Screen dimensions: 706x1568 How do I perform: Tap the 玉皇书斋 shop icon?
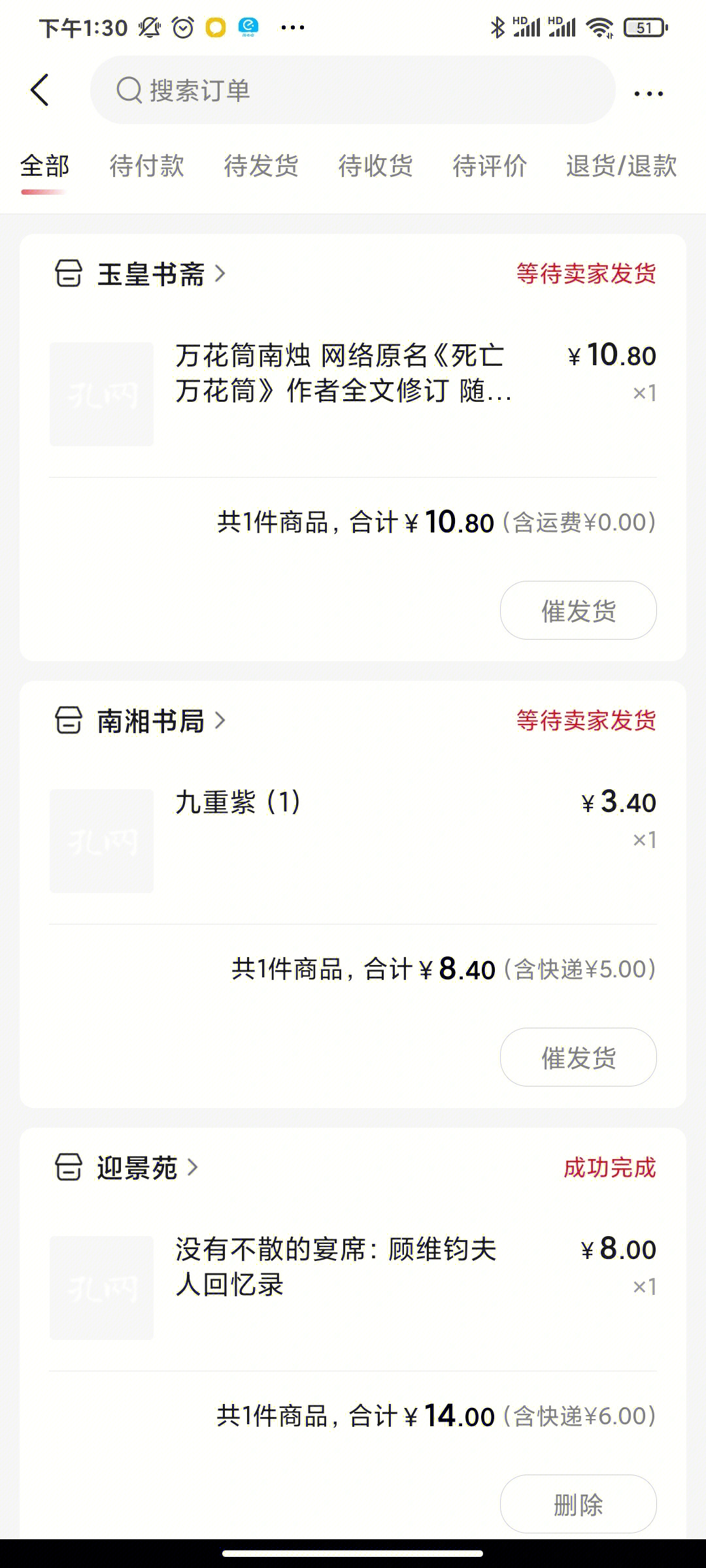coord(69,274)
